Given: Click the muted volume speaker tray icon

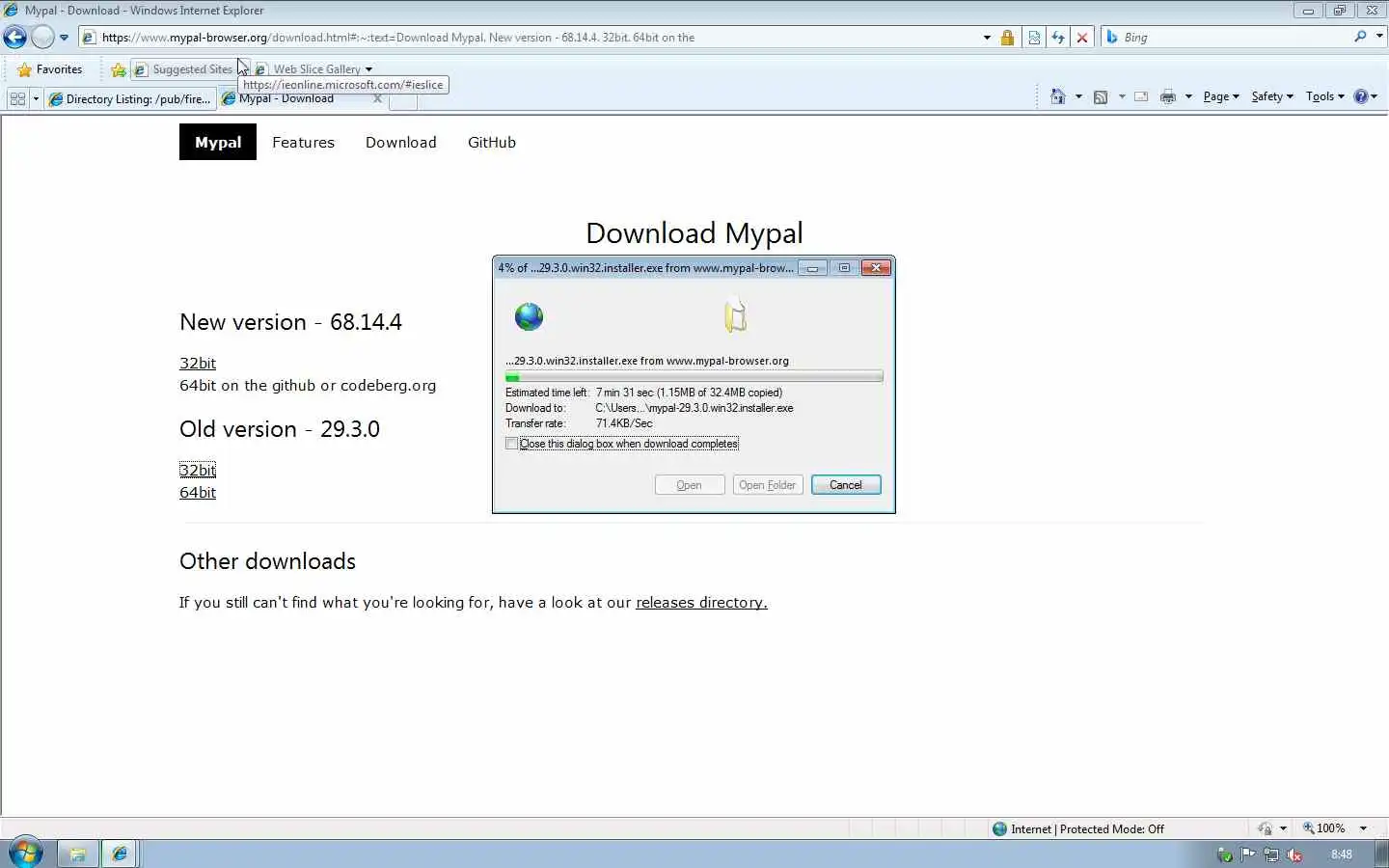Looking at the screenshot, I should tap(1294, 854).
